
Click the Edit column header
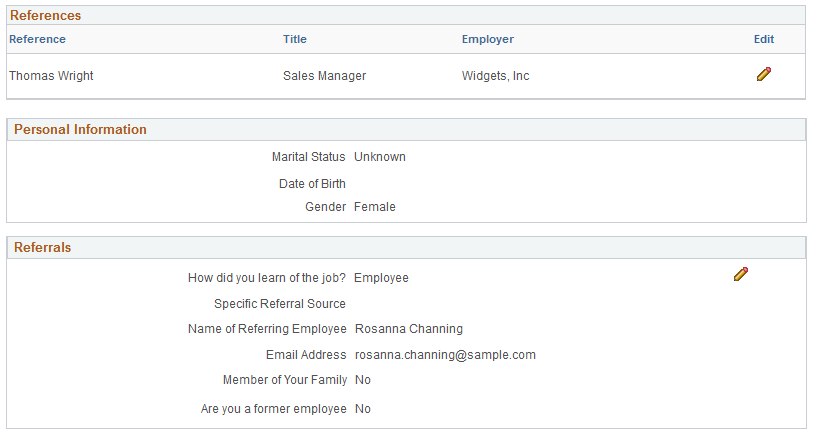point(764,39)
